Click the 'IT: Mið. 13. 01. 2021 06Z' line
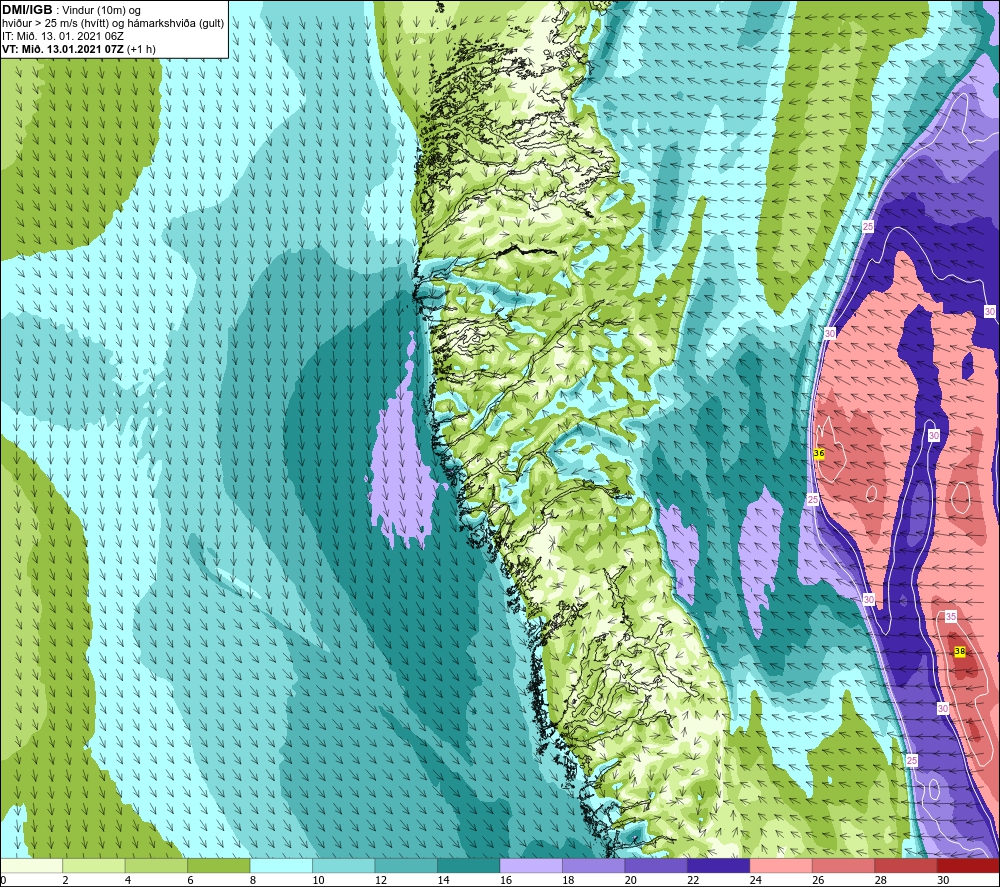Viewport: 1000px width, 887px height. [x=62, y=36]
